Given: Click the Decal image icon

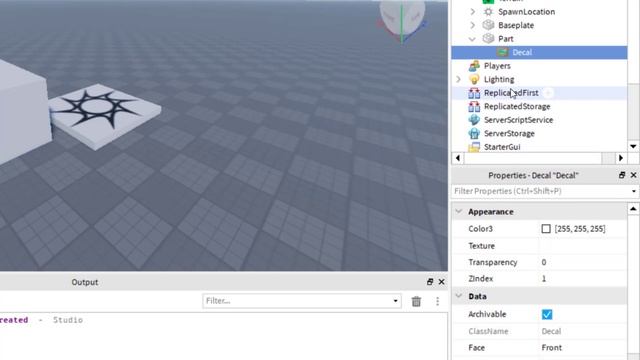Looking at the screenshot, I should click(502, 52).
